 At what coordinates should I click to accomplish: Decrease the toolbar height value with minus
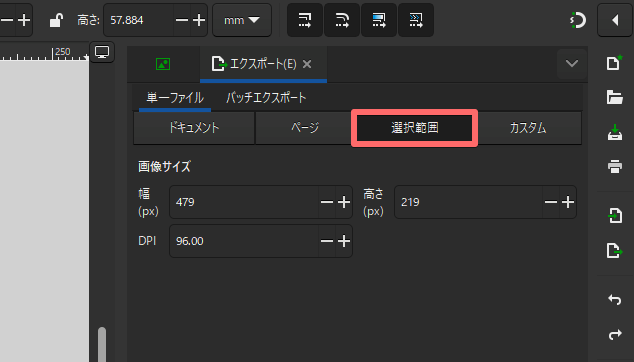point(182,20)
